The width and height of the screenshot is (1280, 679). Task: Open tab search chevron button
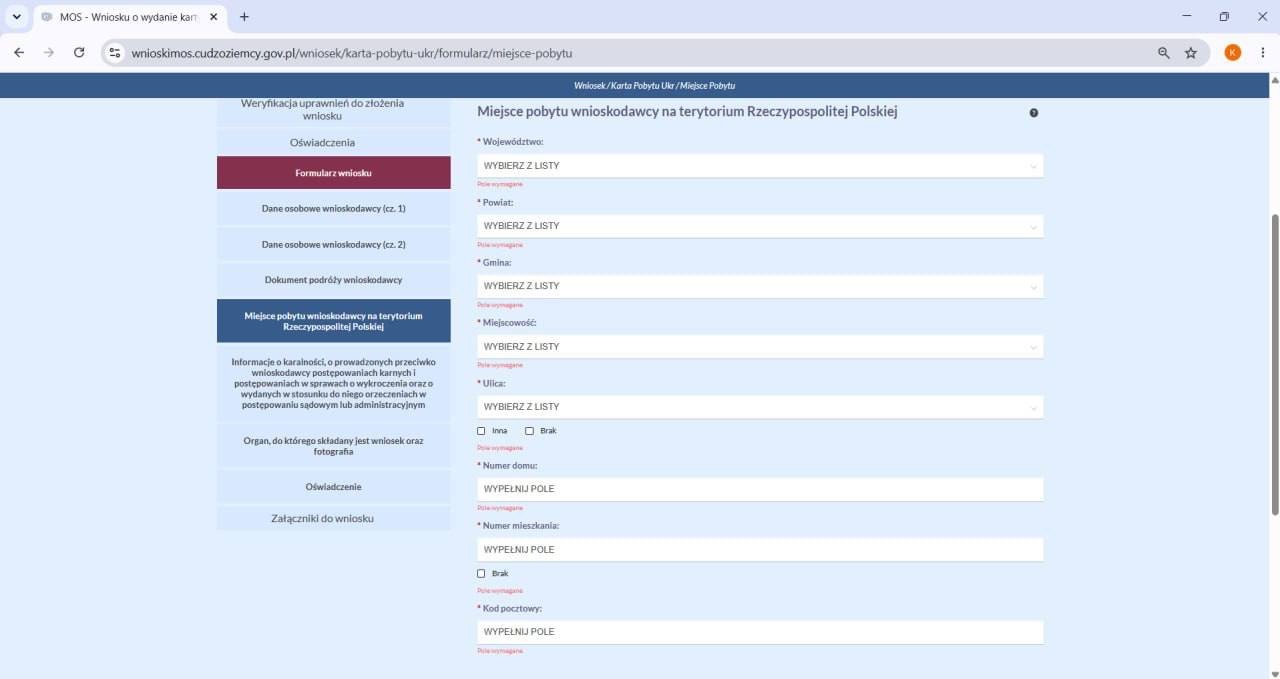click(x=16, y=17)
